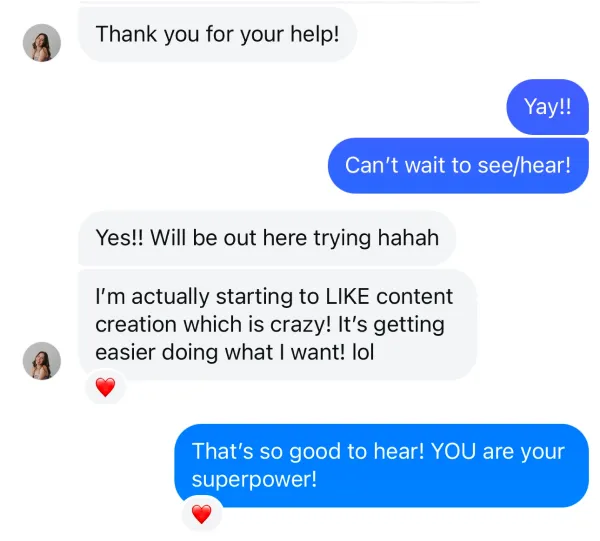Click the word 'easier' in the gray message
The width and height of the screenshot is (600, 541).
click(x=125, y=352)
